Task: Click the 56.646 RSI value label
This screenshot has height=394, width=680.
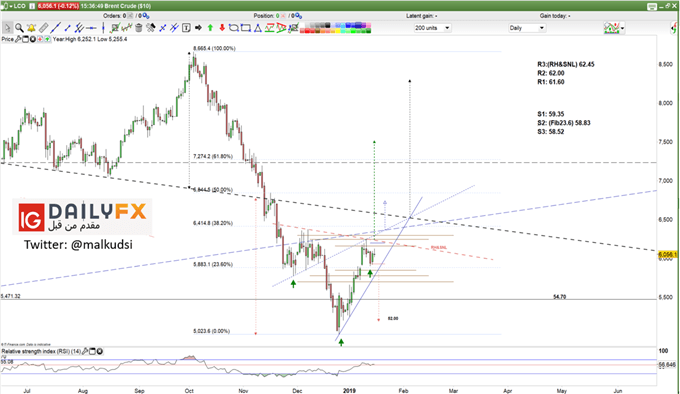Action: [x=667, y=365]
